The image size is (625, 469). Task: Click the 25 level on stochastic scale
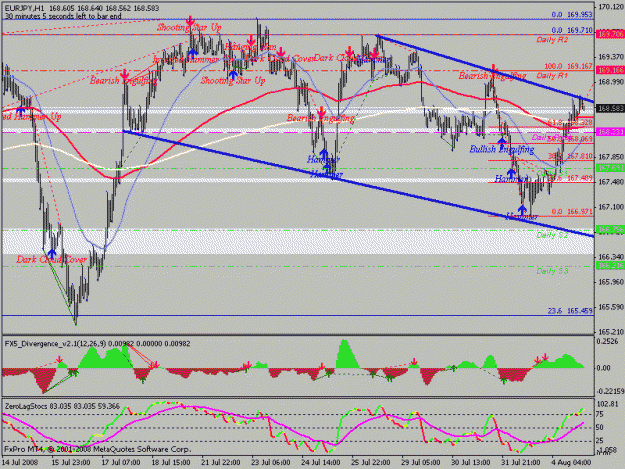pos(599,441)
